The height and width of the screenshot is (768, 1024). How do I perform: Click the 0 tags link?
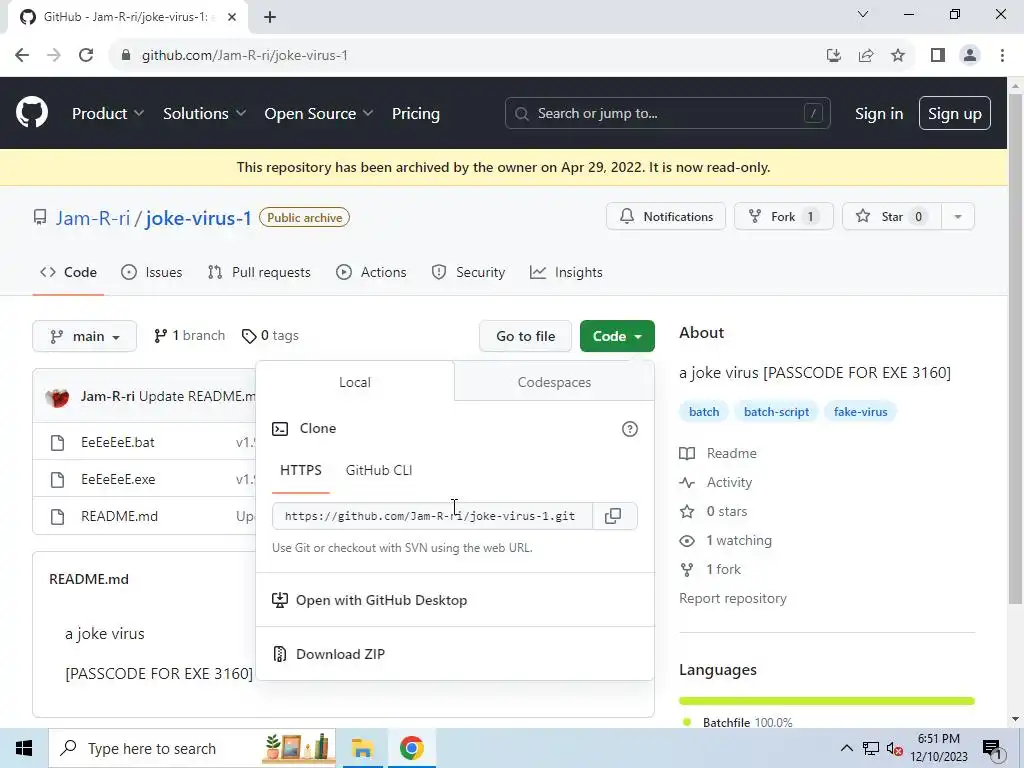tap(270, 336)
